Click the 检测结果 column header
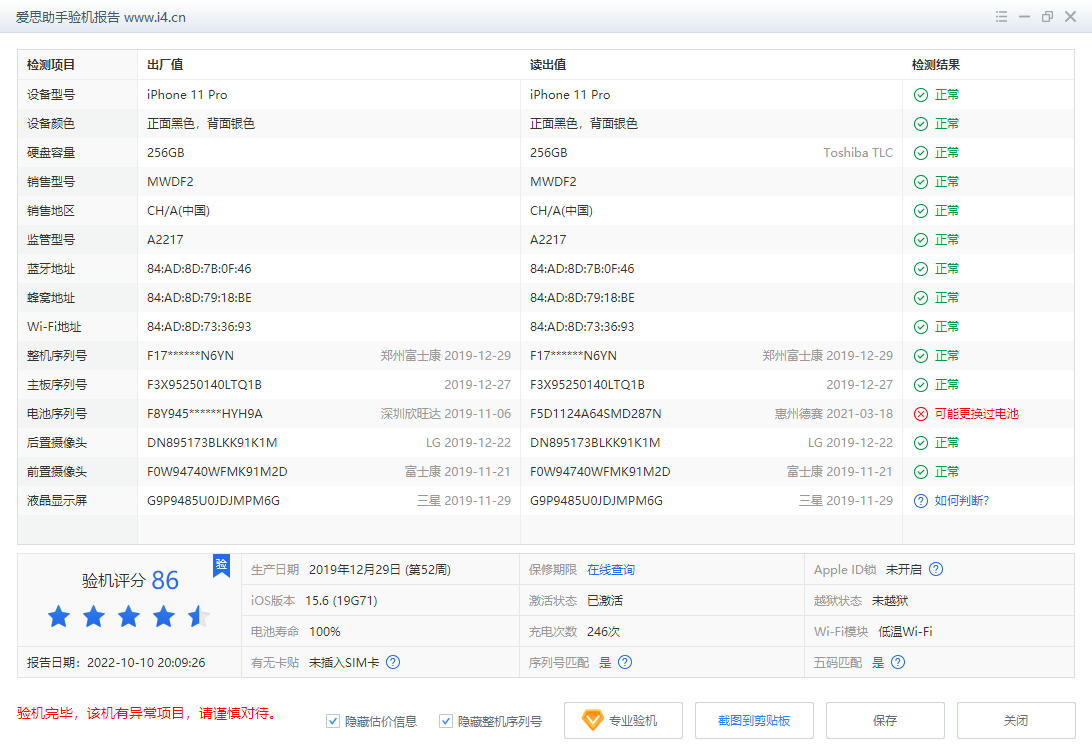 (x=936, y=65)
